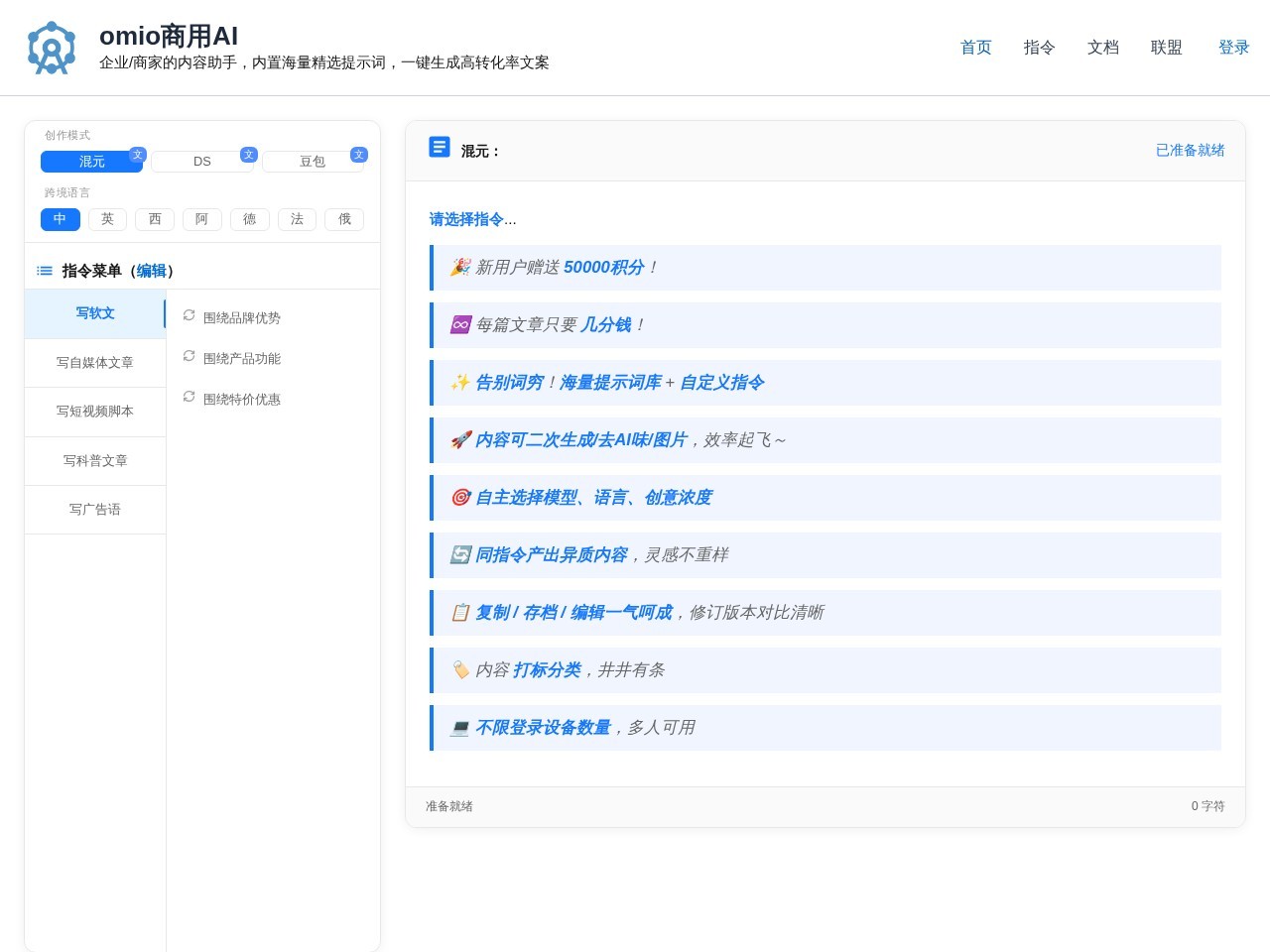
Task: Choose the 围绕品牌优势 instruction
Action: (x=242, y=318)
